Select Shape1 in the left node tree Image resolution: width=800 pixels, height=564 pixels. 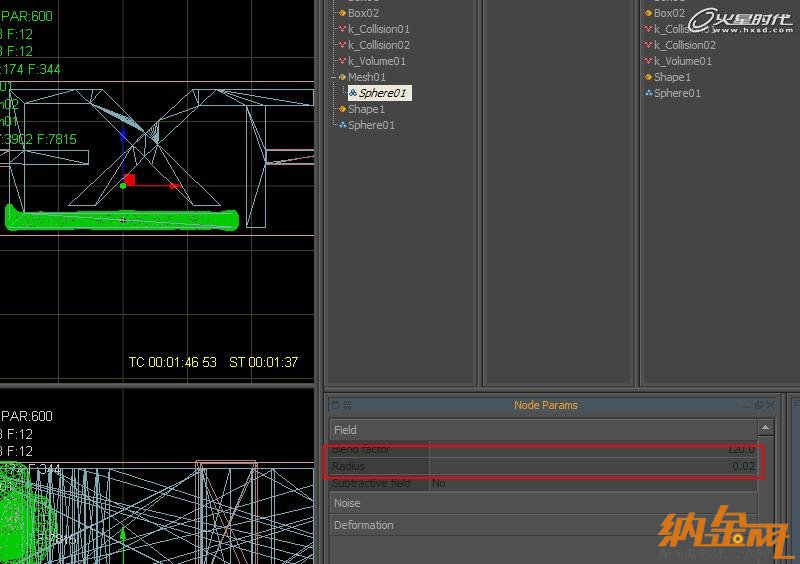366,109
